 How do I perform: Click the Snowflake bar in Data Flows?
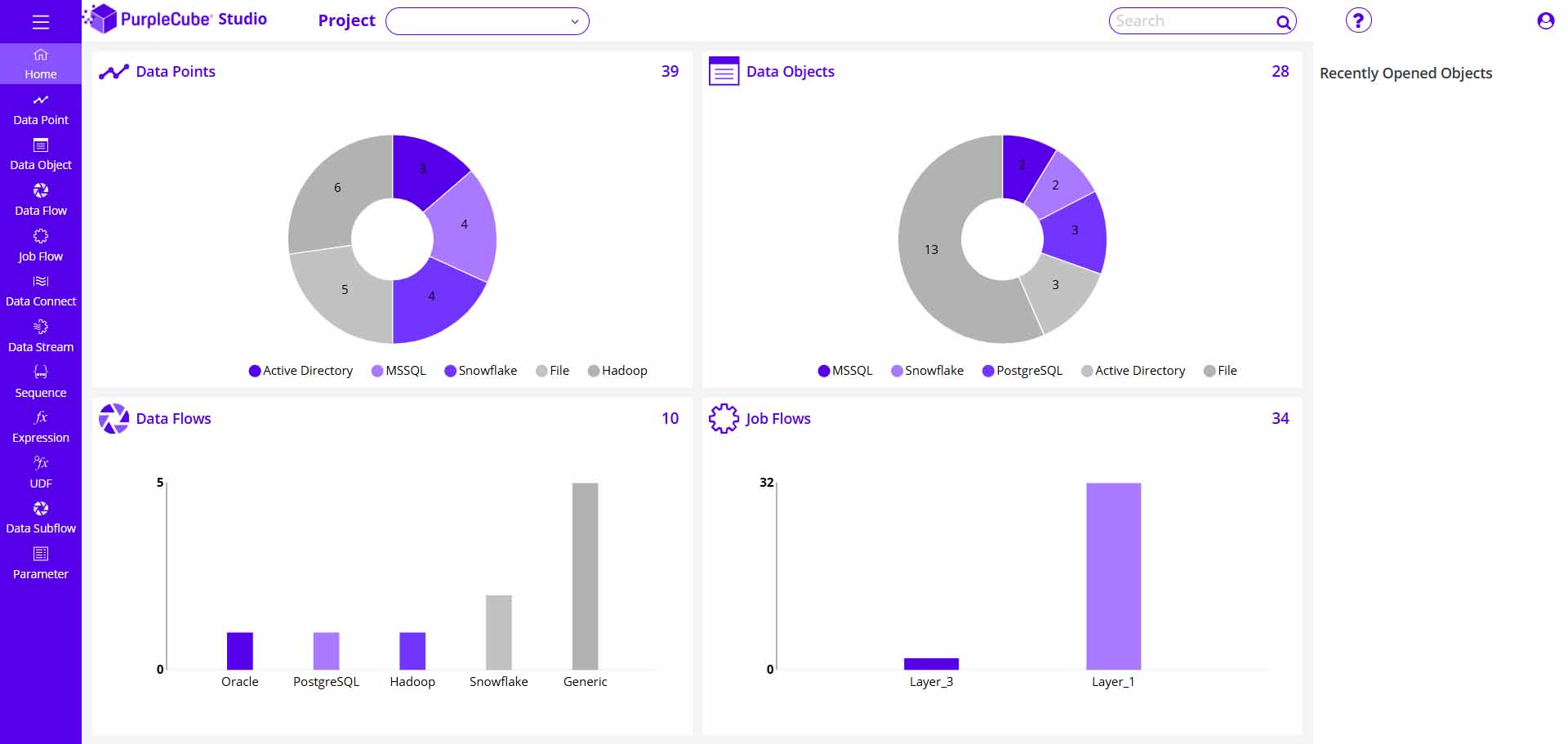pyautogui.click(x=499, y=632)
